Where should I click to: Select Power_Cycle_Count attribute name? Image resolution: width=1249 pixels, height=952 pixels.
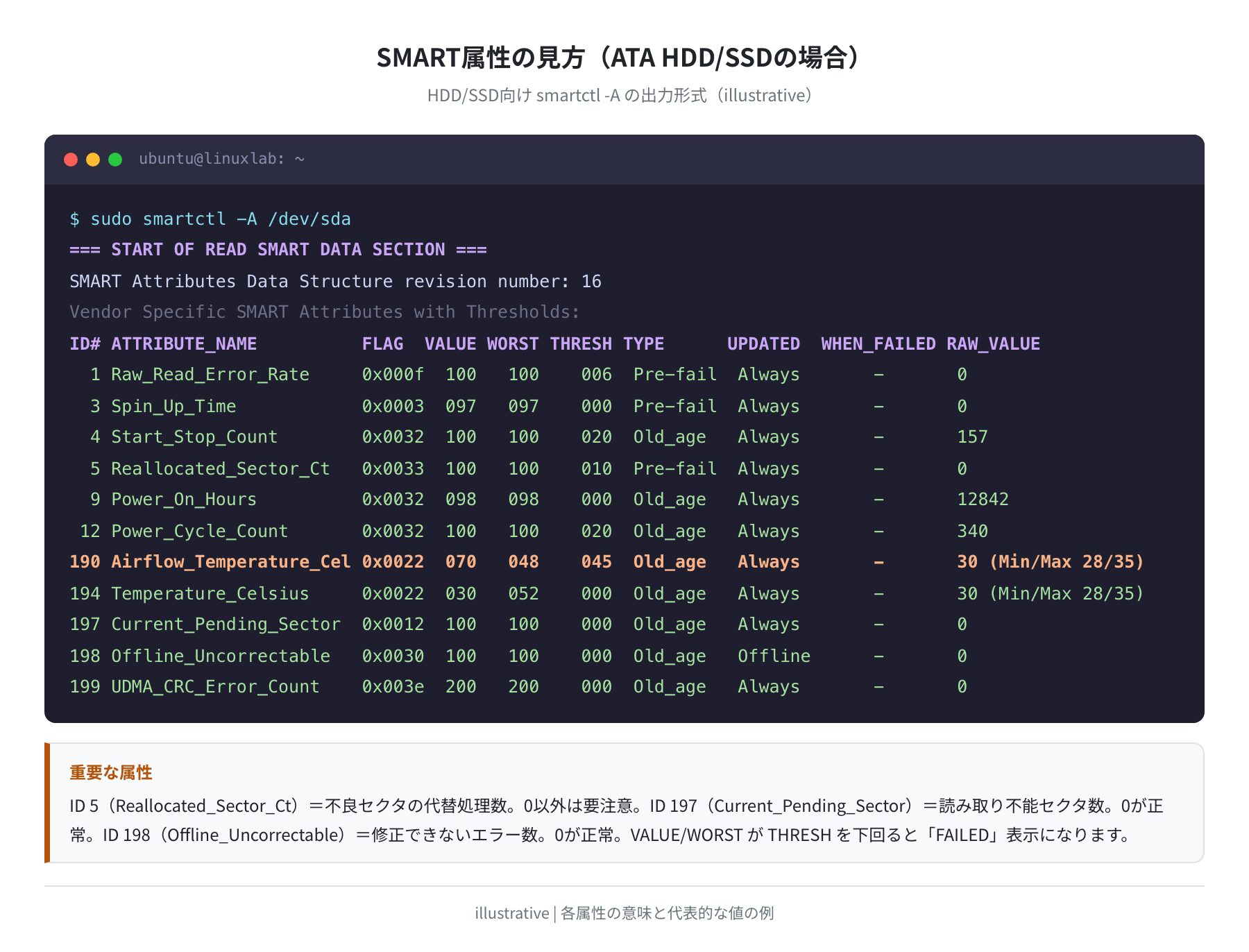(200, 532)
